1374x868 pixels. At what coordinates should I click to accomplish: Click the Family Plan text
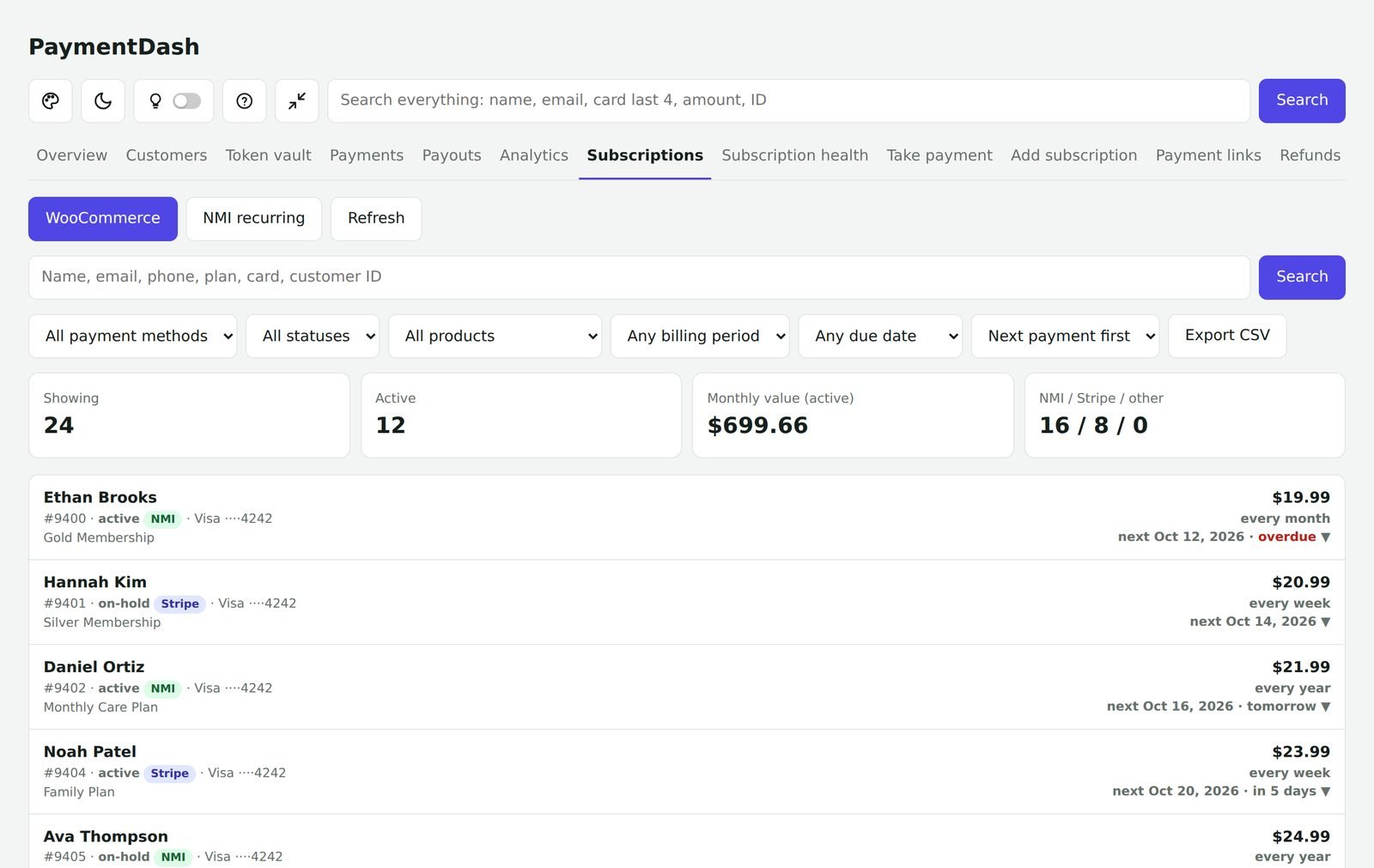coord(79,792)
